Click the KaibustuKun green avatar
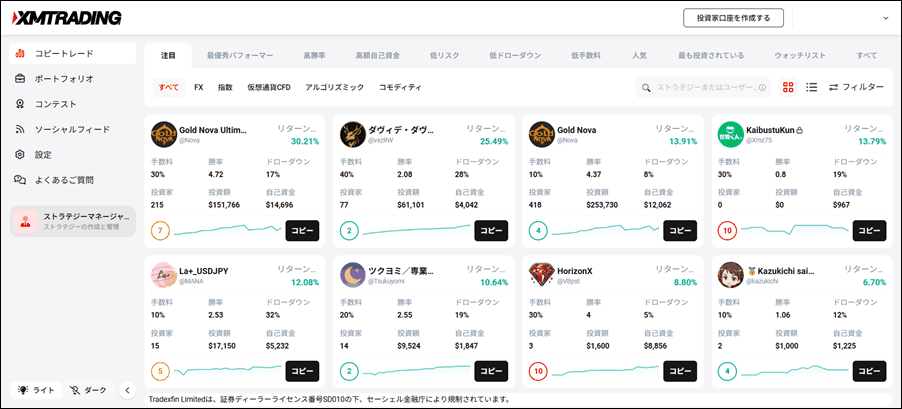The width and height of the screenshot is (902, 409). pyautogui.click(x=731, y=135)
